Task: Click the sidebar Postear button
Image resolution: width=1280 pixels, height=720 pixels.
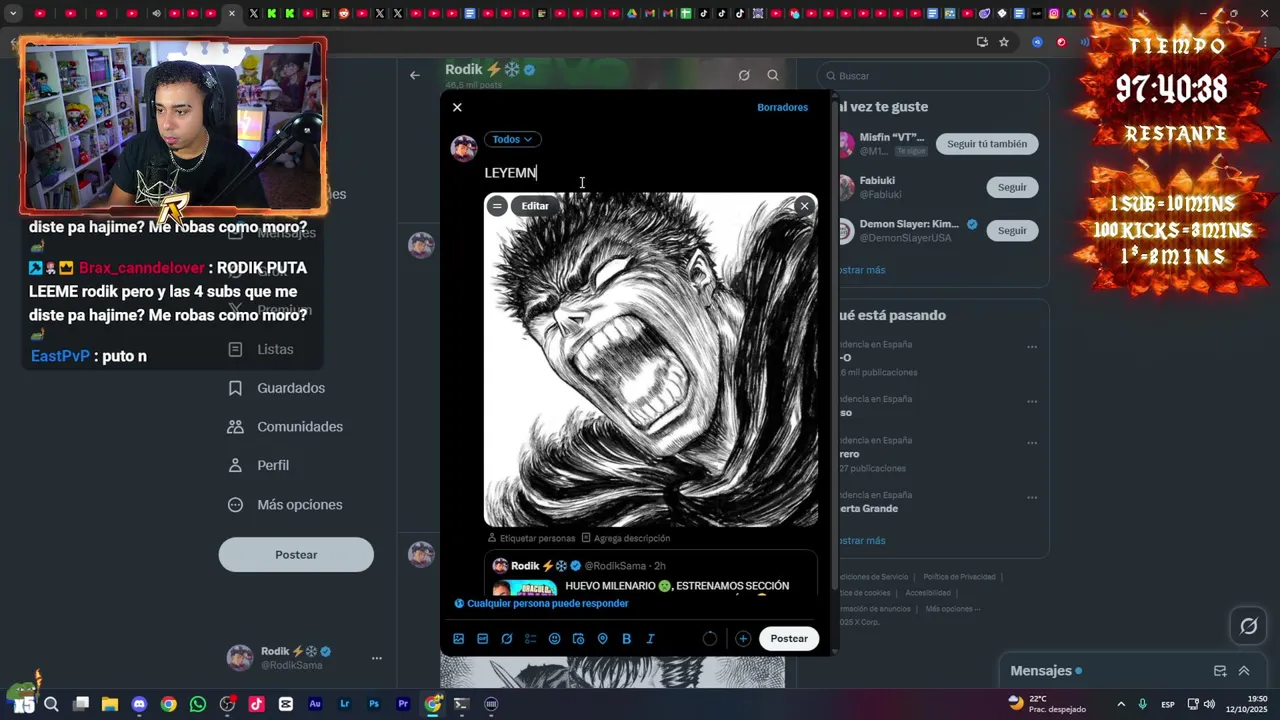Action: click(296, 555)
